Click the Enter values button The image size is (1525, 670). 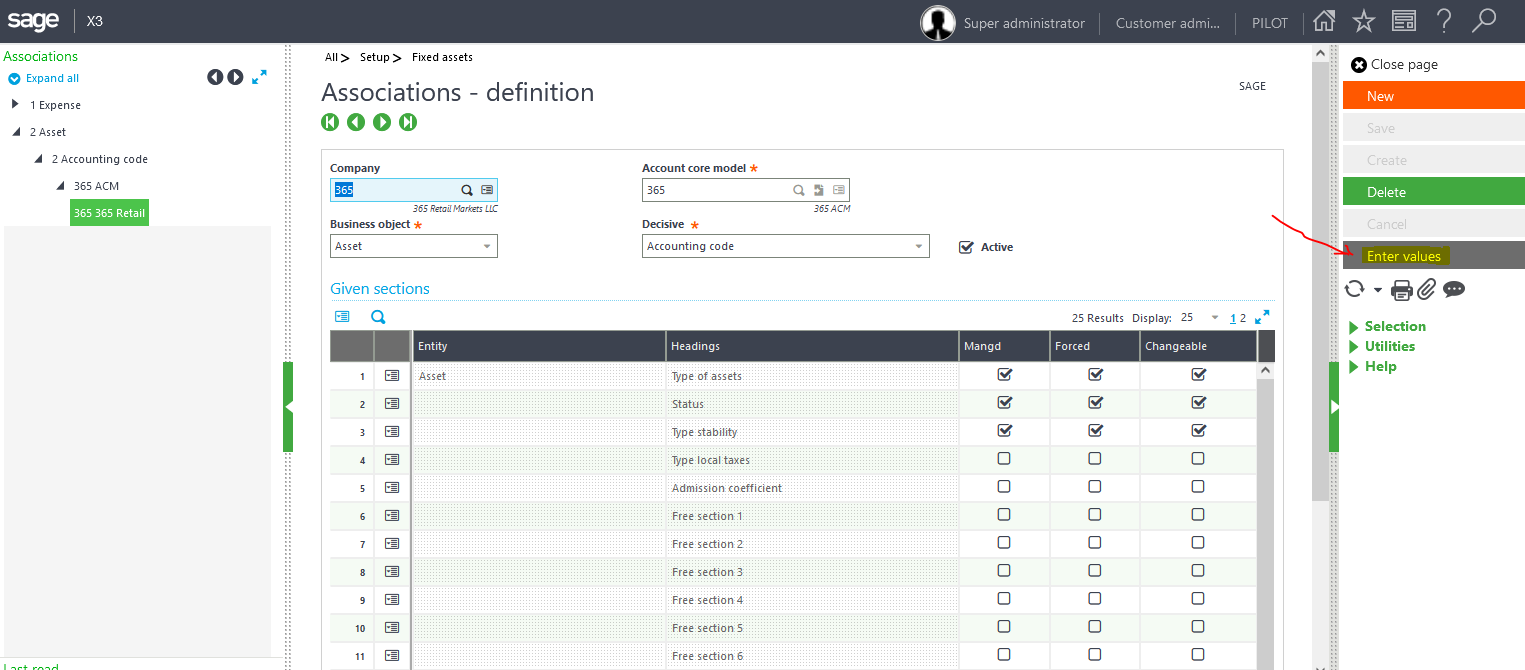pyautogui.click(x=1404, y=255)
